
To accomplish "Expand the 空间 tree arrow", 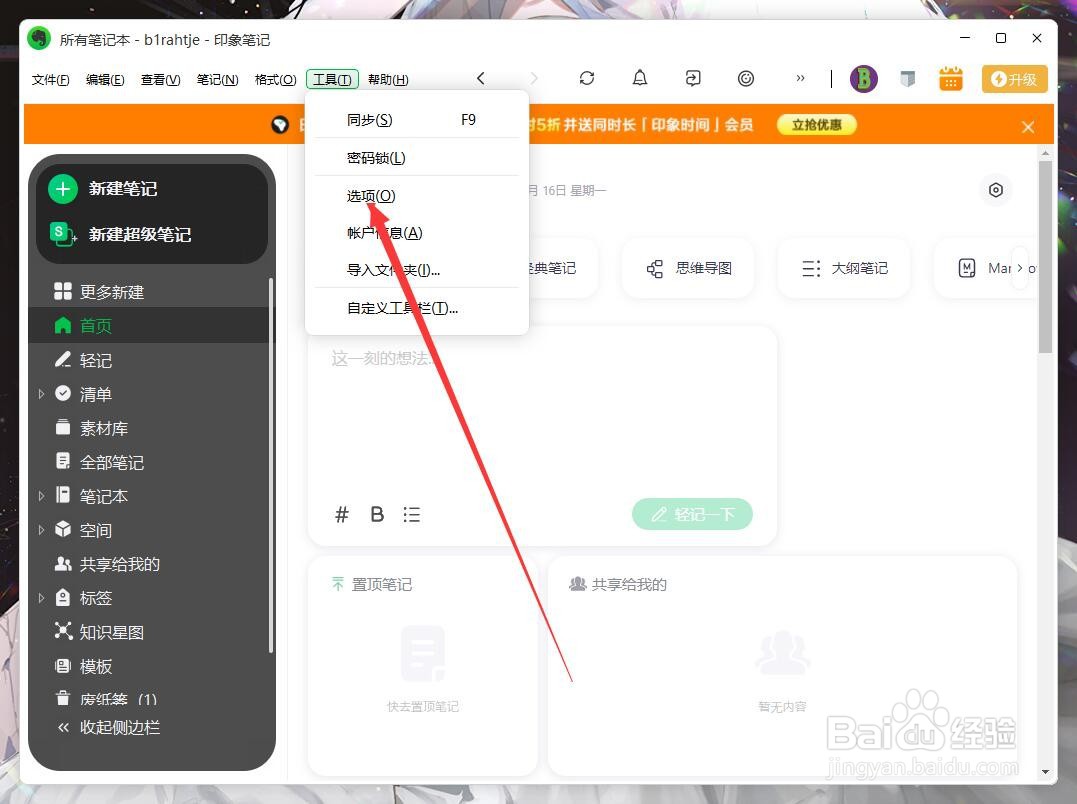I will pyautogui.click(x=41, y=530).
